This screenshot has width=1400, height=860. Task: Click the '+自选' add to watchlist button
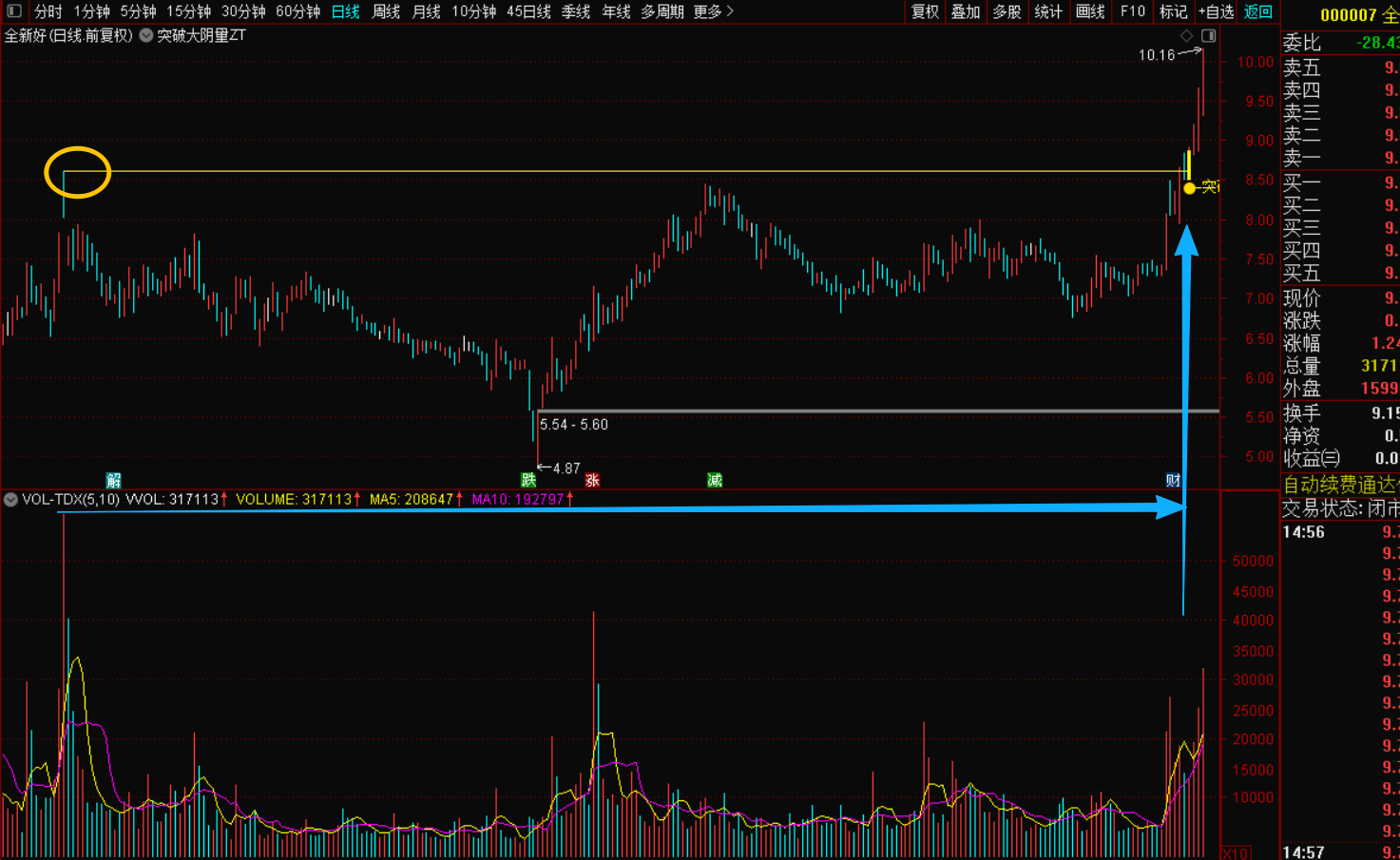[x=1216, y=11]
